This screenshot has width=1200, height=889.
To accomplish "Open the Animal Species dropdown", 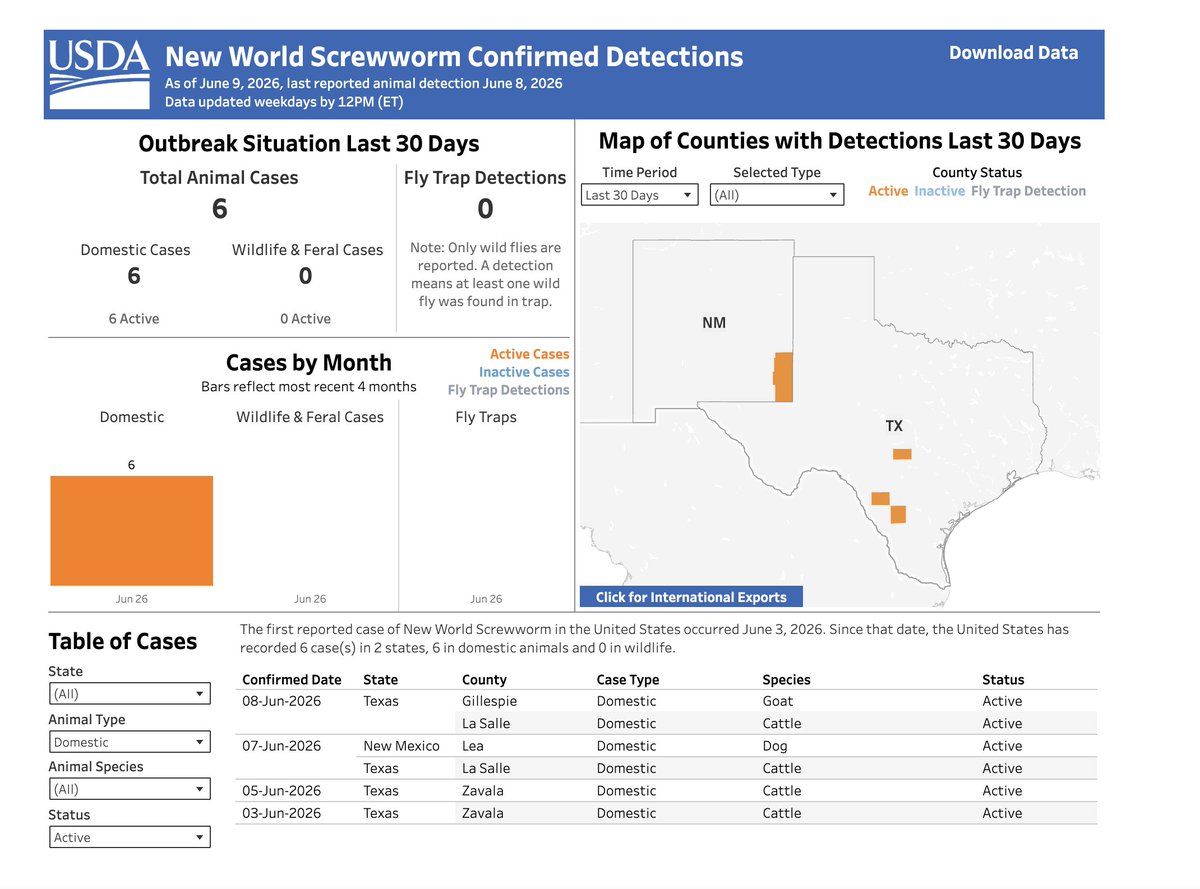I will (x=130, y=789).
